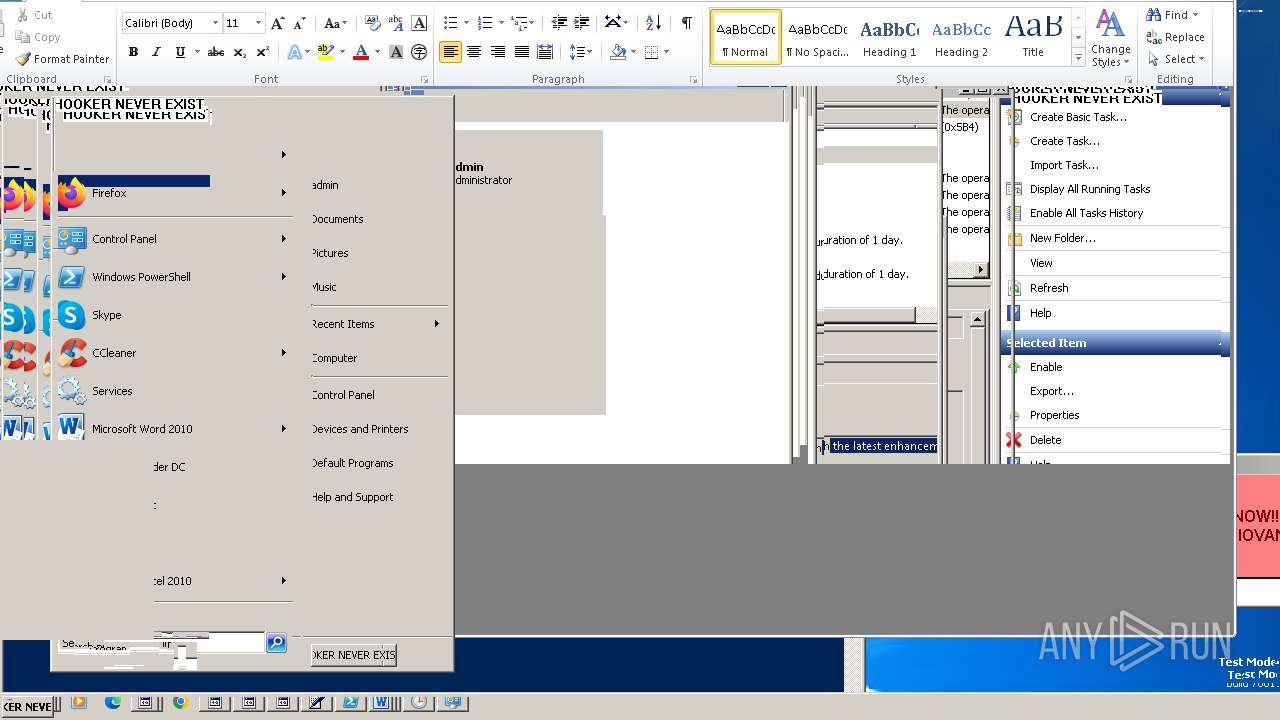Click the PowerShell icon in taskbar
This screenshot has height=720, width=1280.
coord(351,703)
